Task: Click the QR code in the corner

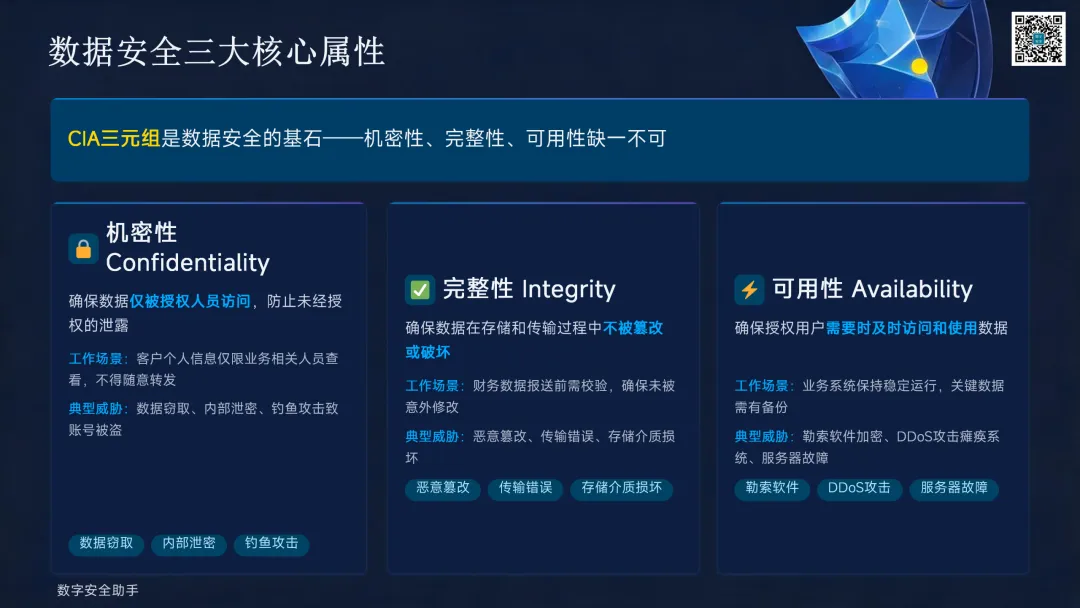Action: point(1038,39)
